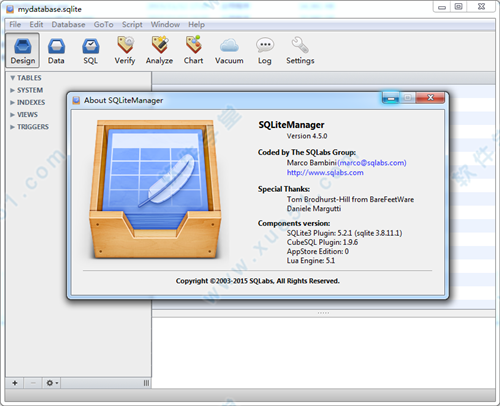Open the http://www.sqlabs.com link

(x=325, y=173)
